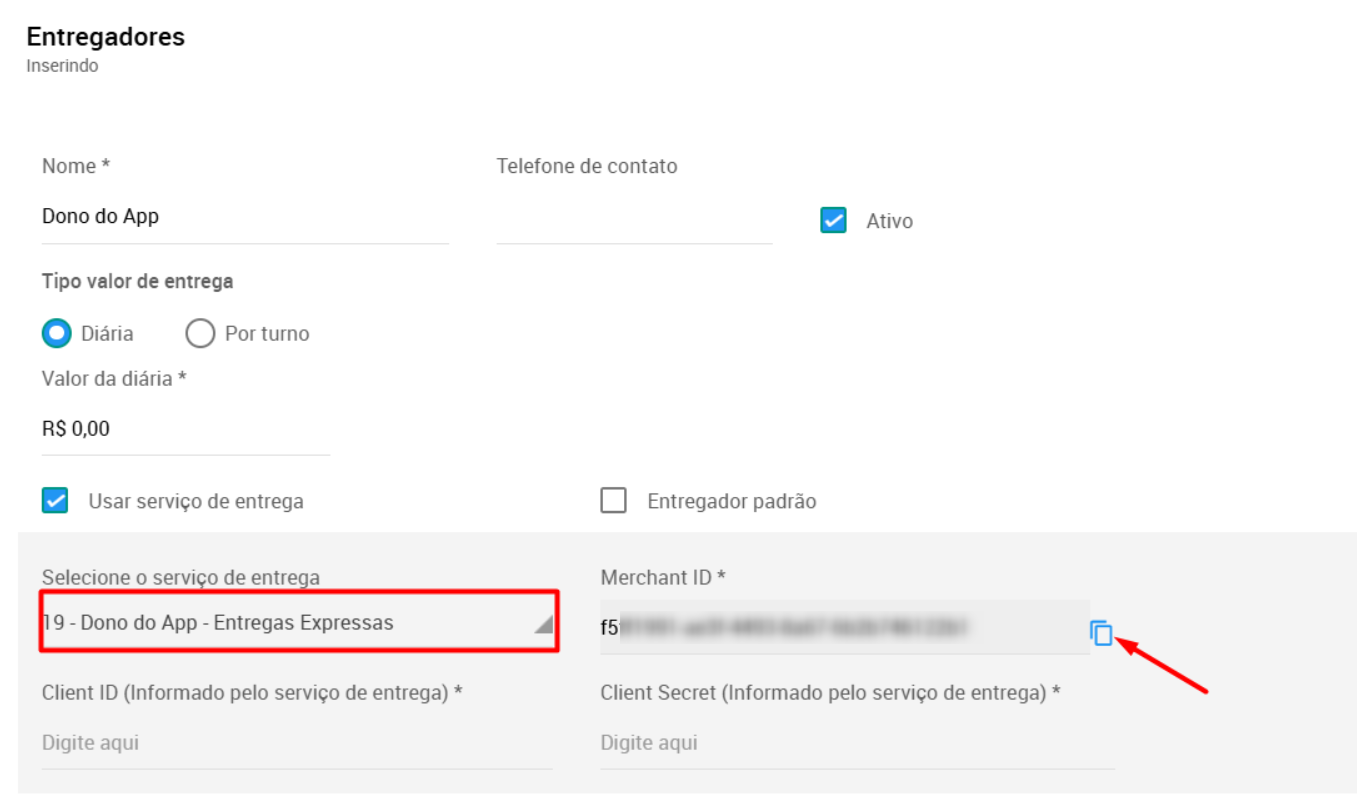Viewport: 1357px width, 795px height.
Task: Enable the Entregador padrão checkbox
Action: pyautogui.click(x=613, y=501)
